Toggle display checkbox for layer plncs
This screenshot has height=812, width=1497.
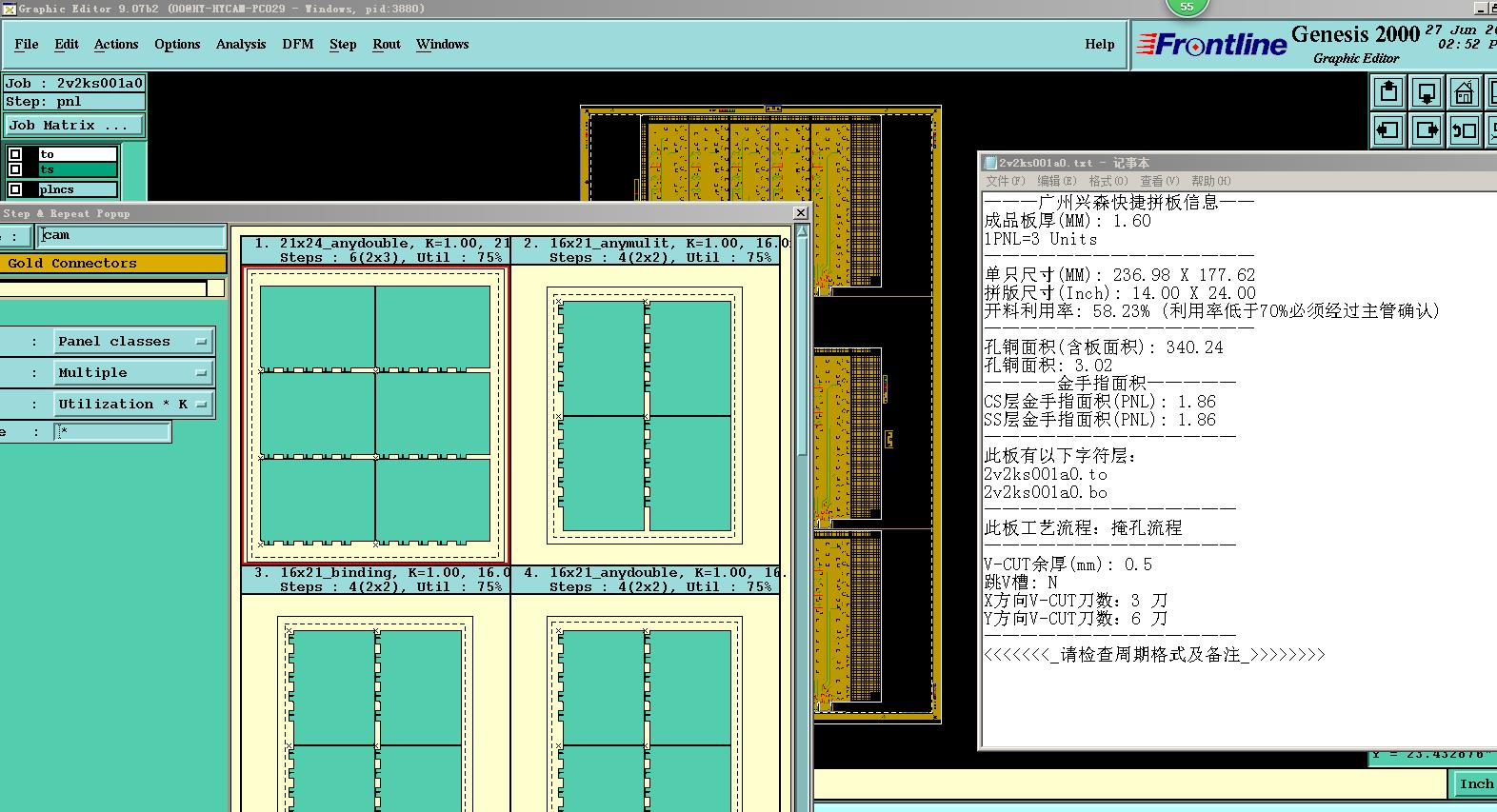[x=15, y=189]
